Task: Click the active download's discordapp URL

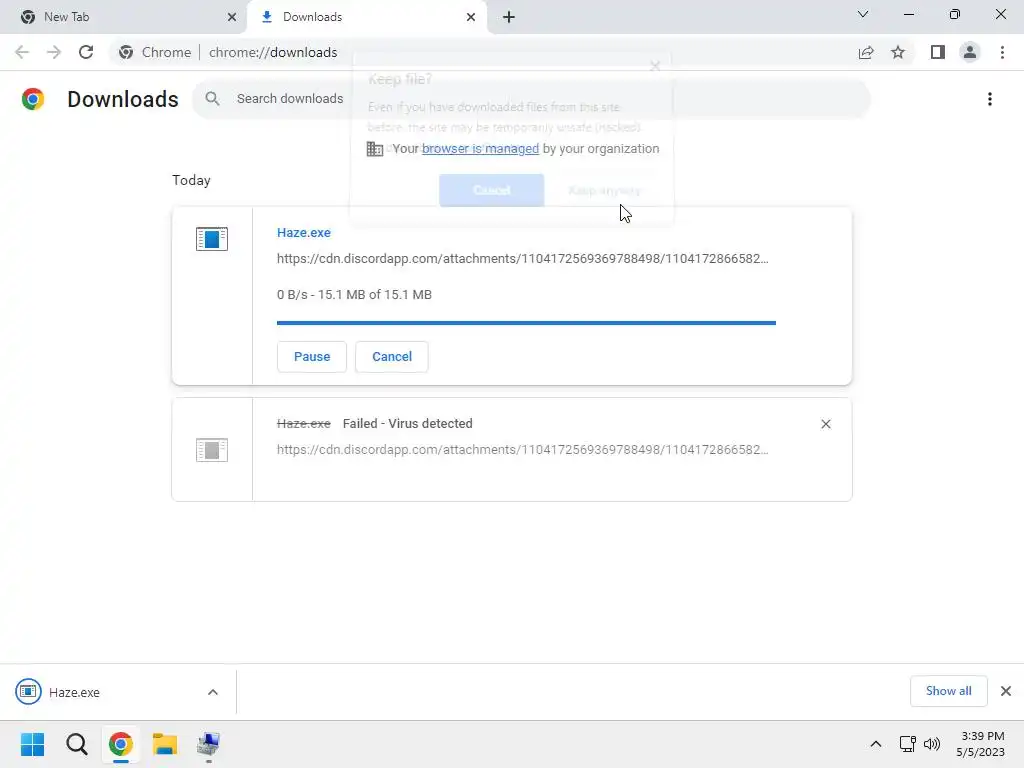Action: coord(522,259)
